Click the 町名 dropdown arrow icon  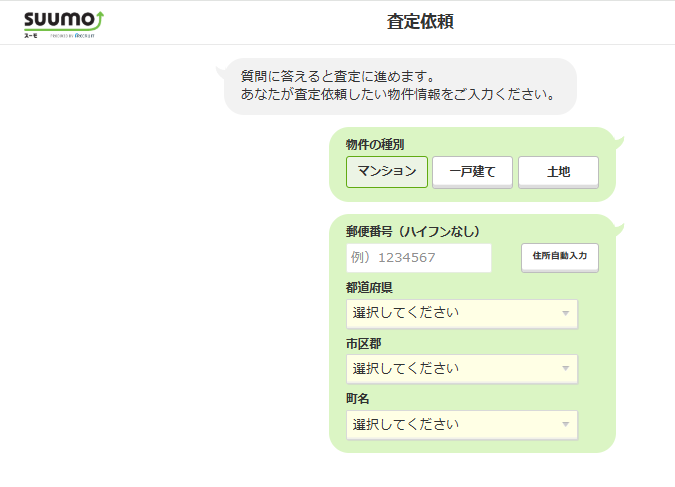(565, 425)
